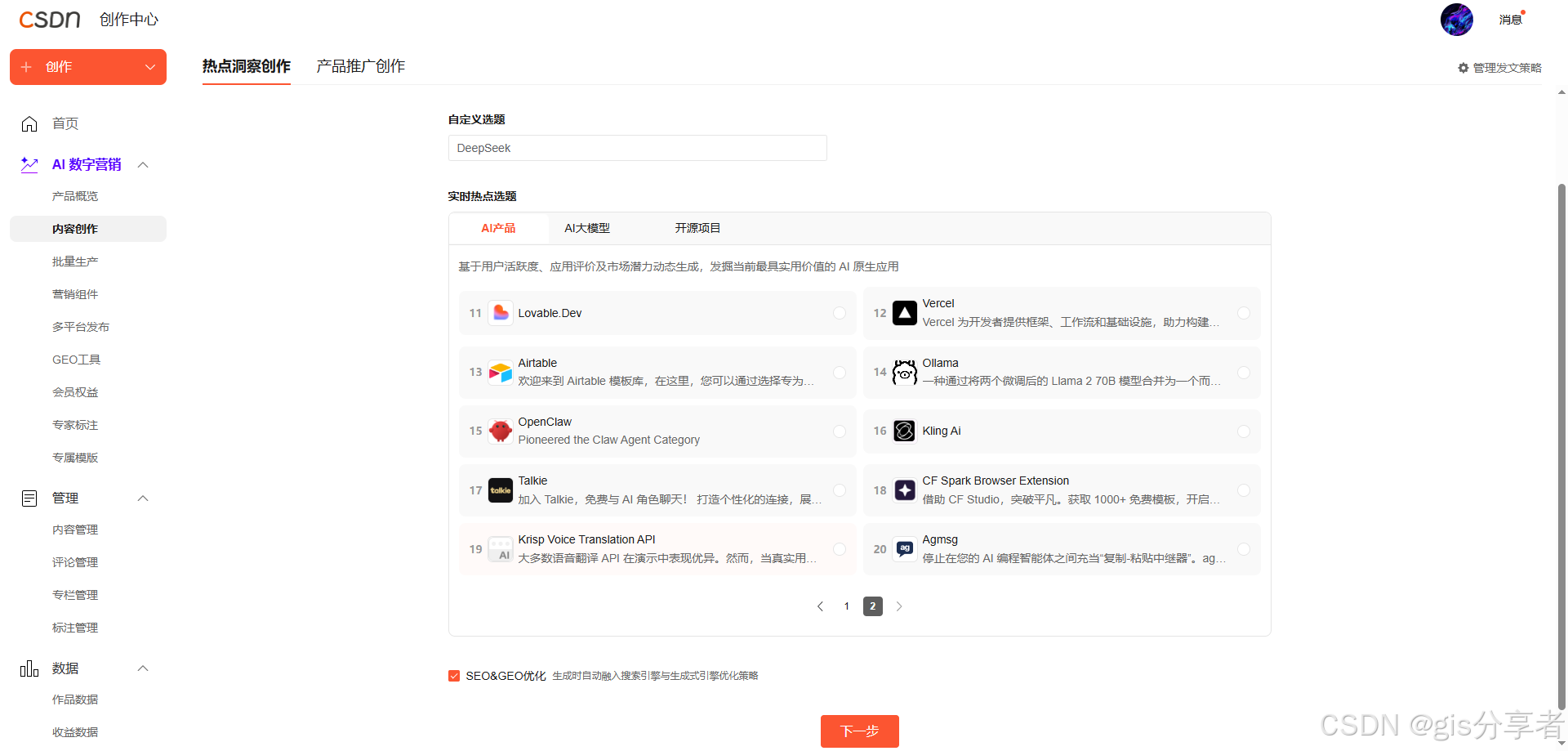Screen dimensions: 1568x751
Task: Open the 消息 notifications
Action: (x=1510, y=20)
